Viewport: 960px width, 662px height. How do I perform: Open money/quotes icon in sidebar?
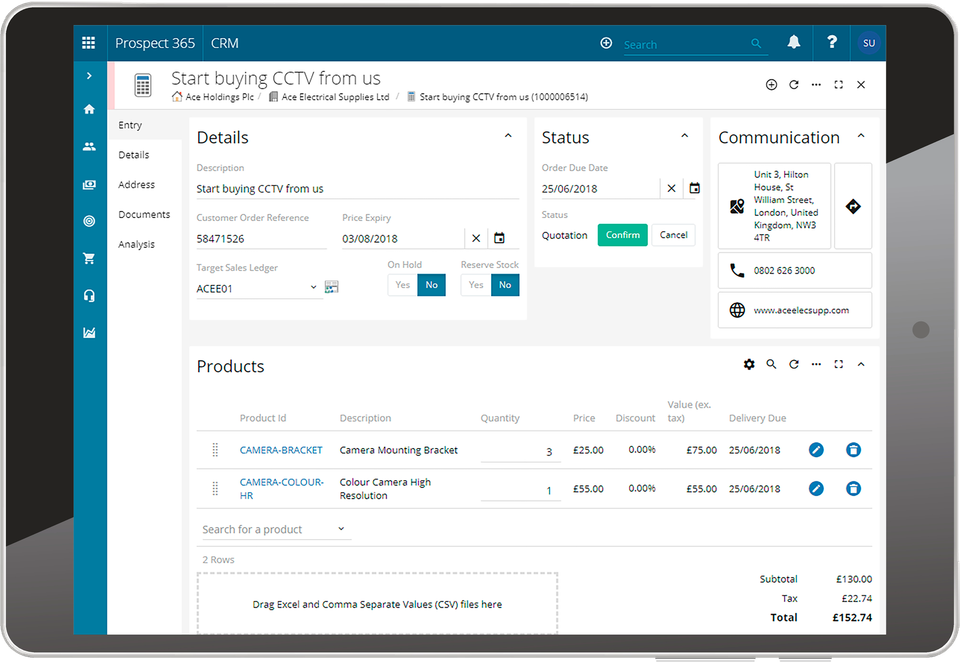click(x=89, y=184)
